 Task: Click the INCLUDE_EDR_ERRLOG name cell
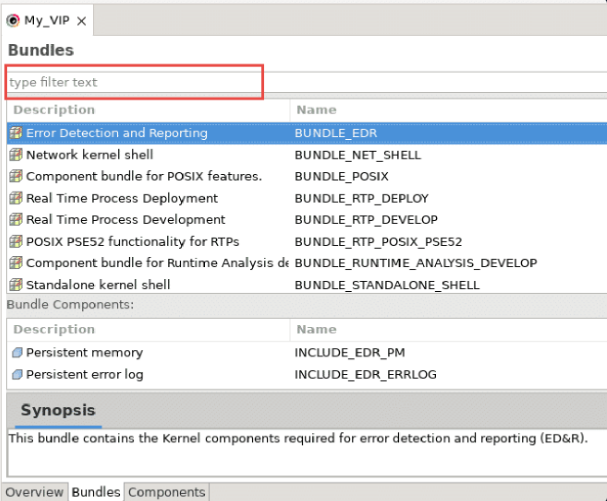(365, 375)
